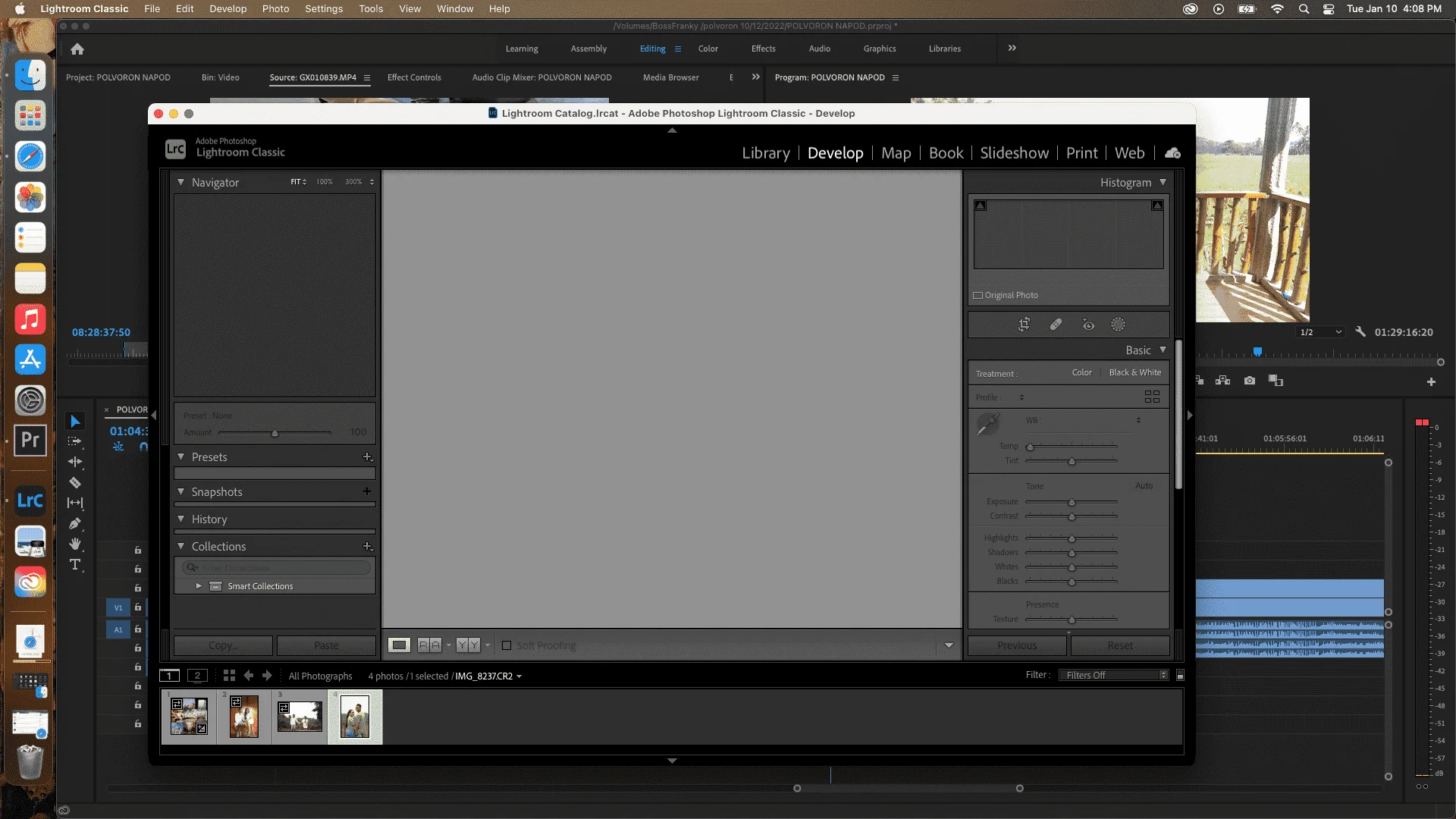
Task: Select the Premiere Selection tool arrow
Action: (x=75, y=421)
